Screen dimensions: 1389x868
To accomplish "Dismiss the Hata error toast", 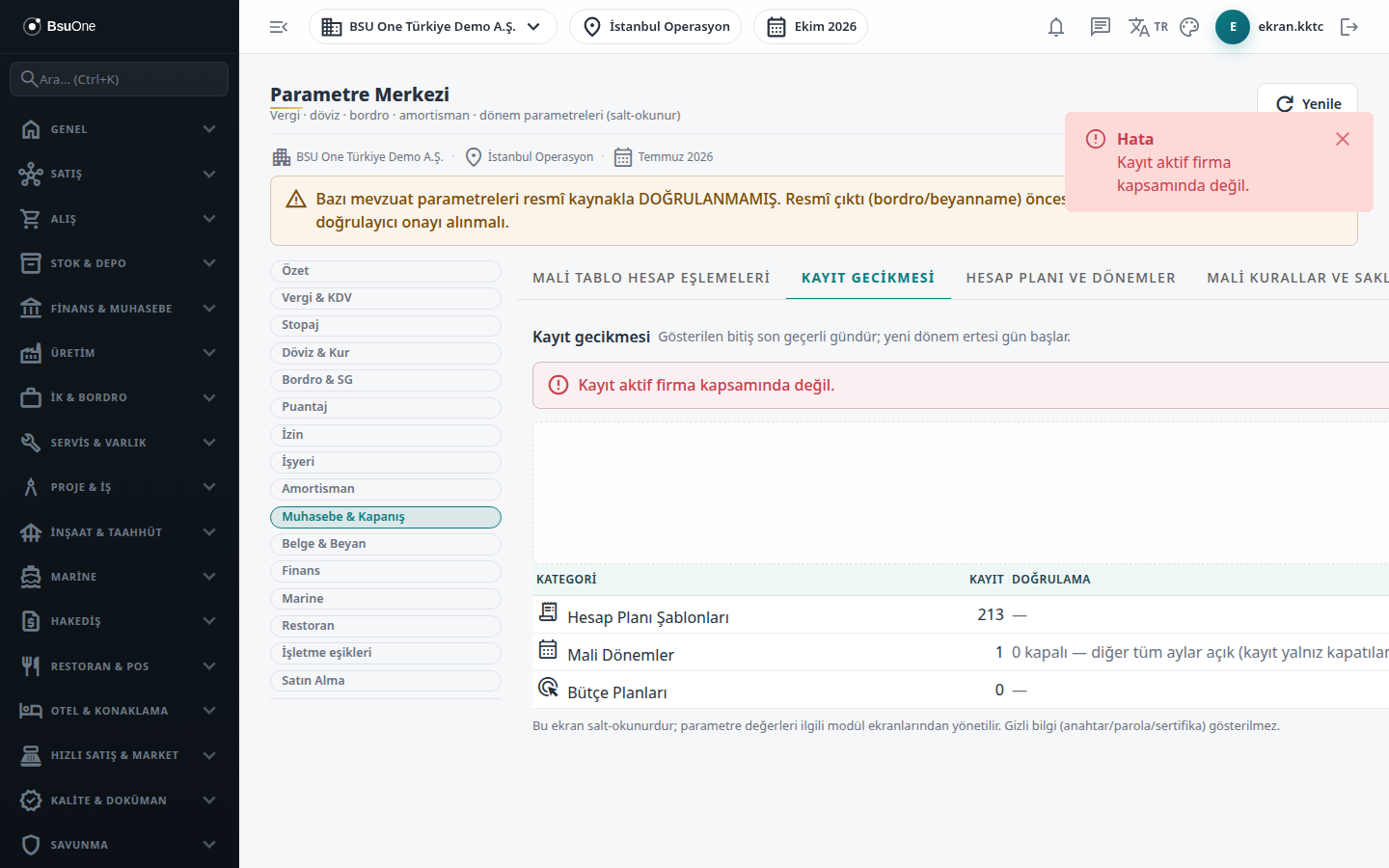I will (x=1342, y=139).
